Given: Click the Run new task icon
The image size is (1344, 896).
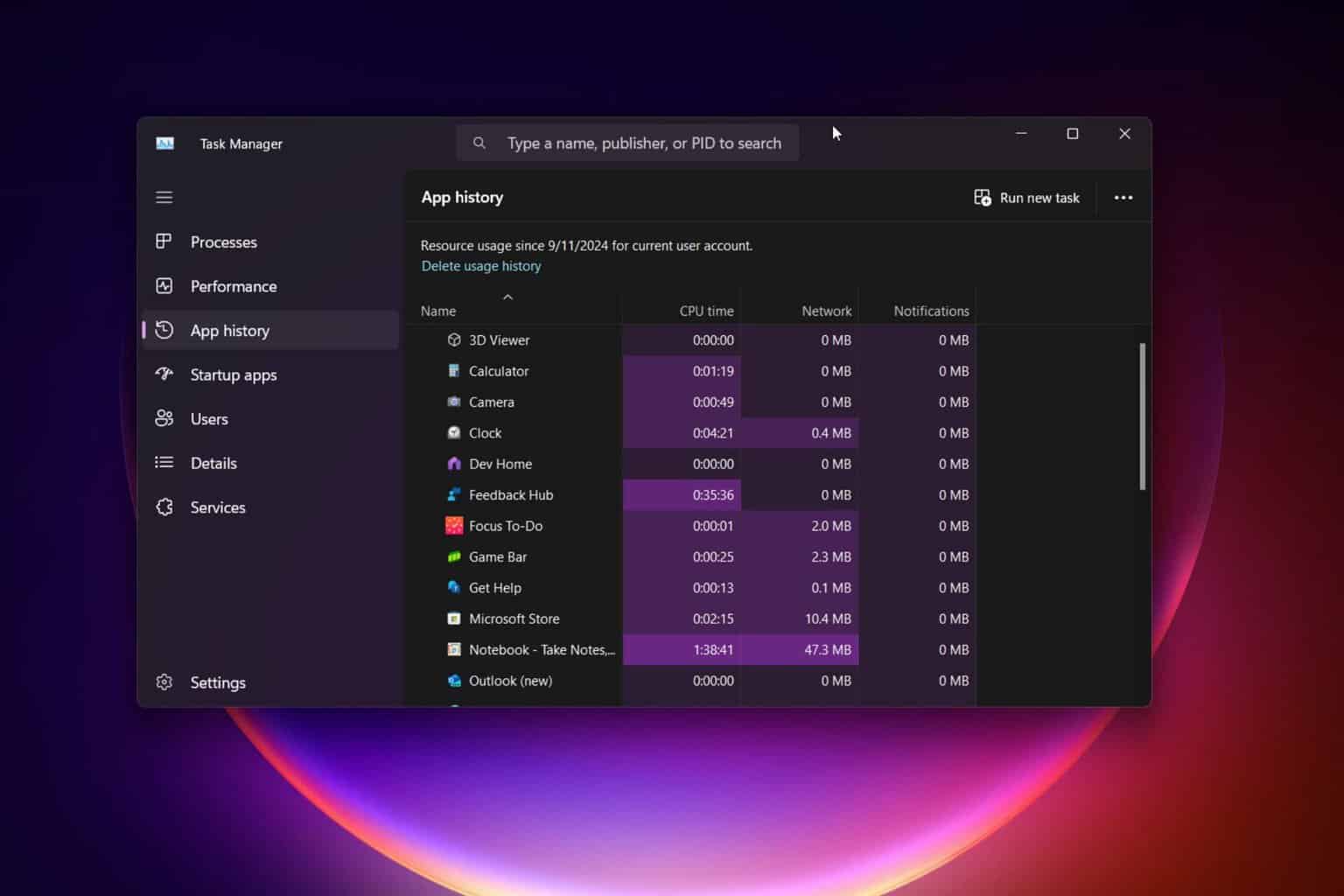Looking at the screenshot, I should [x=983, y=198].
